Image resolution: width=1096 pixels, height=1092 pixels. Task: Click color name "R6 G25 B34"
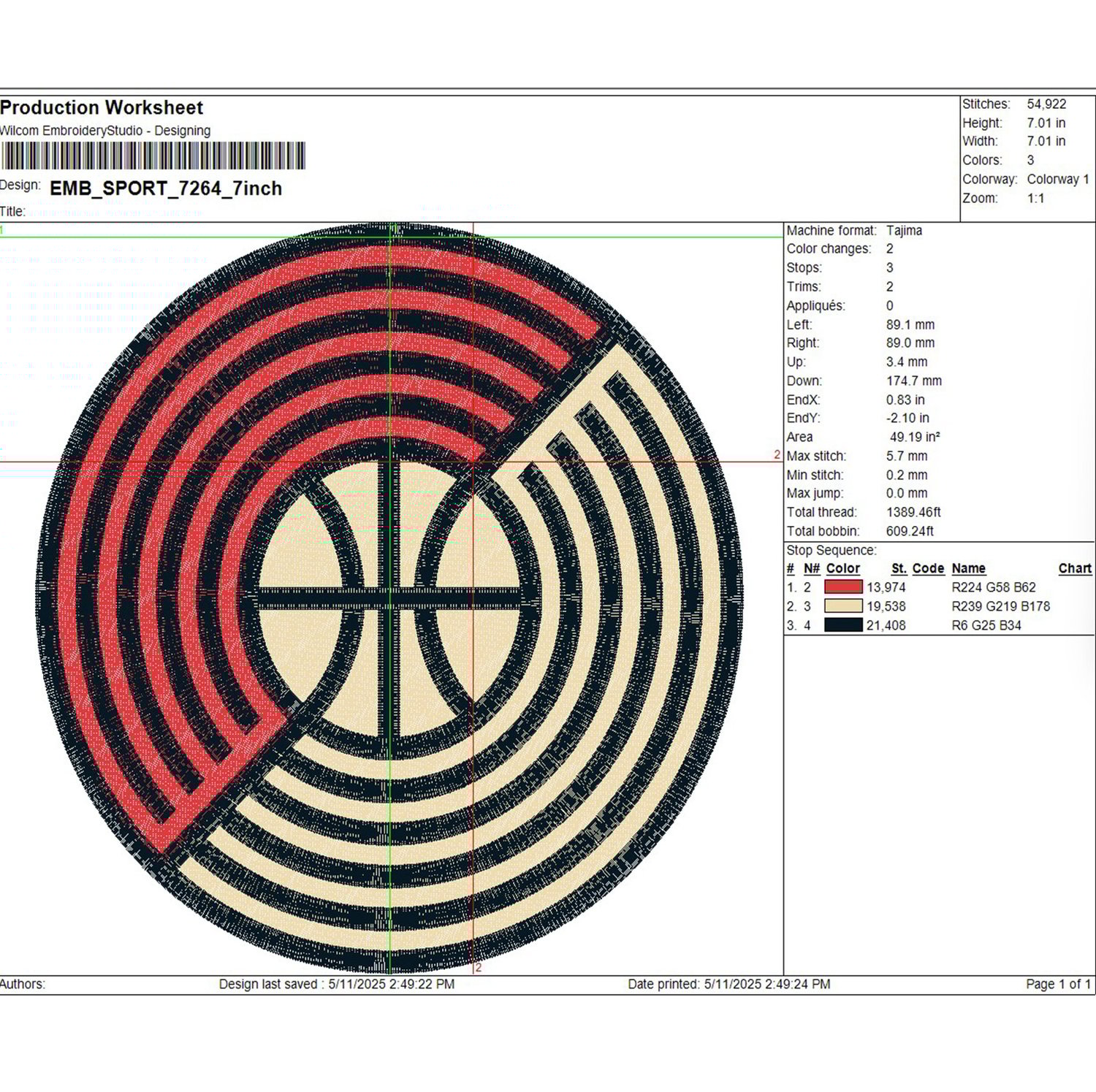coord(986,625)
